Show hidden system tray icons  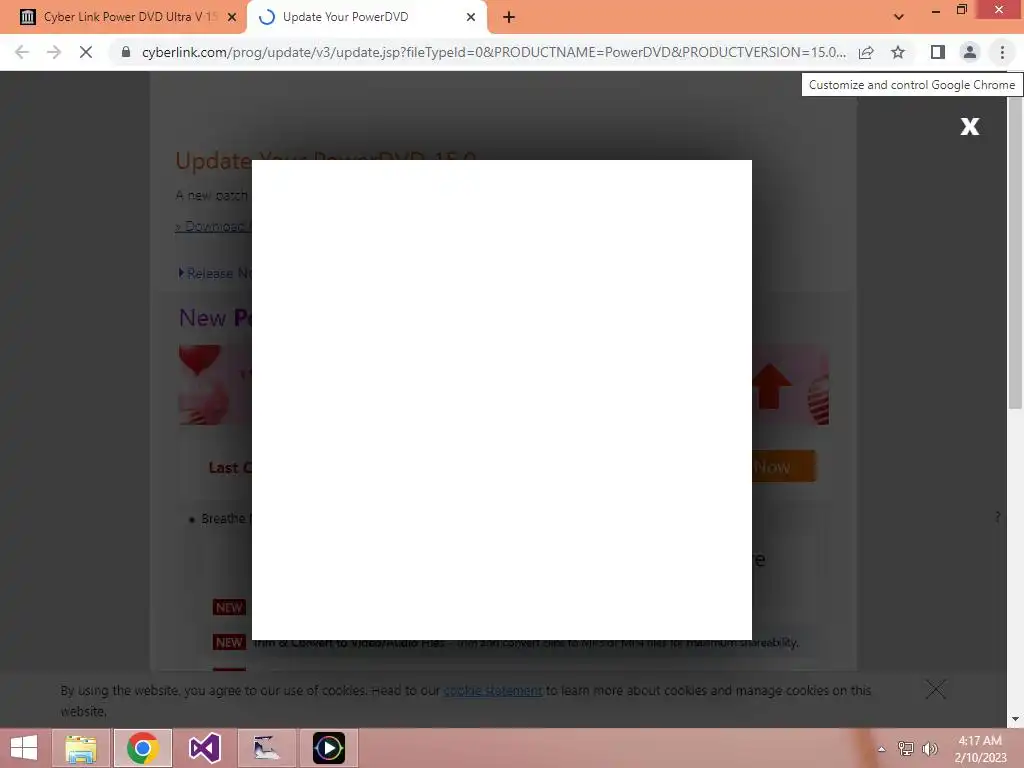(882, 748)
